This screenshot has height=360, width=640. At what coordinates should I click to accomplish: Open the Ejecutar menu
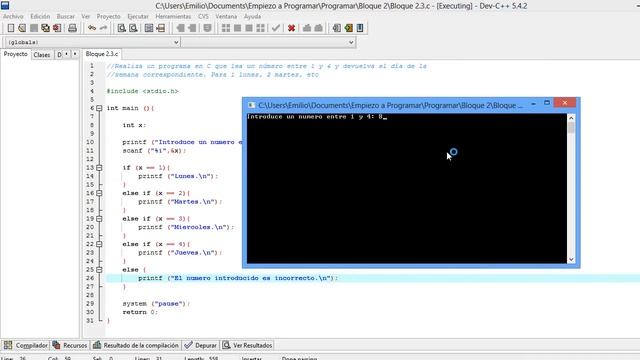click(138, 16)
